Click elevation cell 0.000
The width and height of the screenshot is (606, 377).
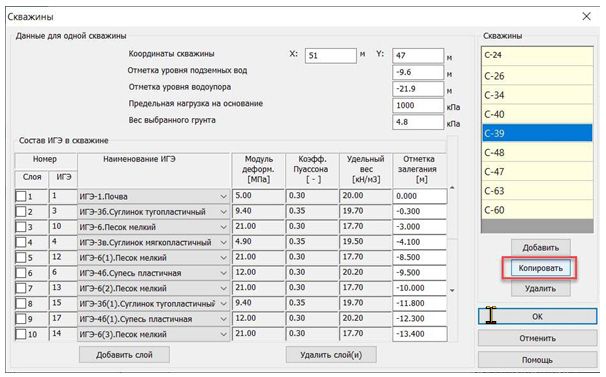click(x=420, y=196)
